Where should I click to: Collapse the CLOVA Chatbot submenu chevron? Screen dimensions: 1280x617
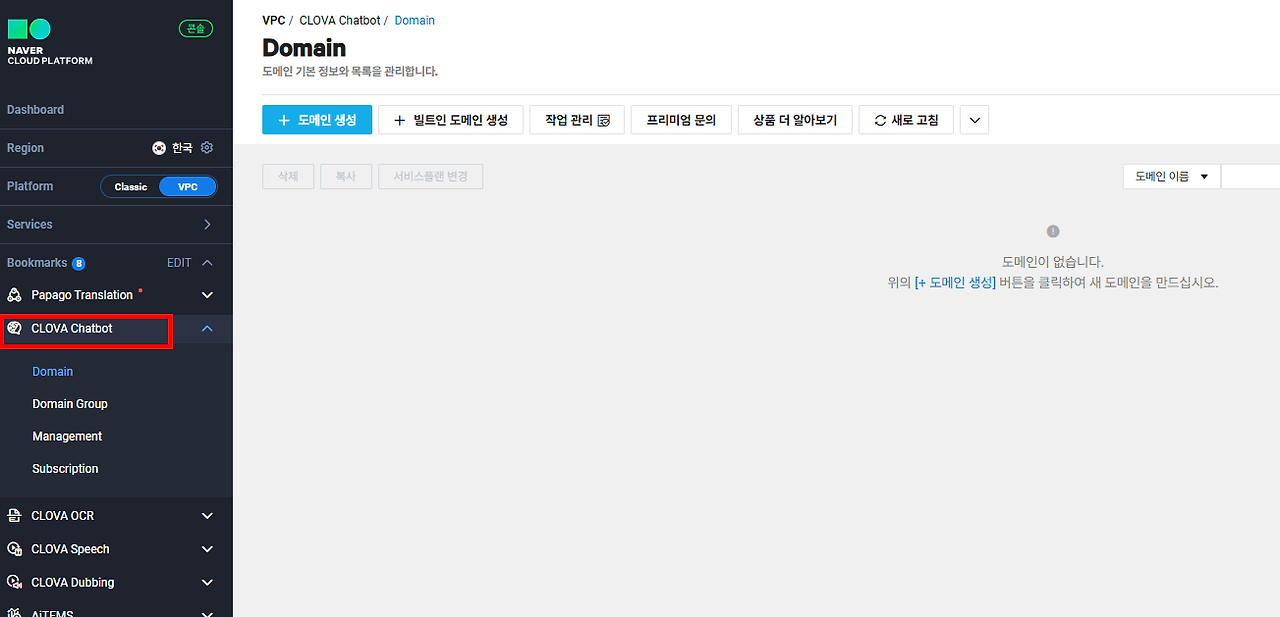tap(207, 328)
